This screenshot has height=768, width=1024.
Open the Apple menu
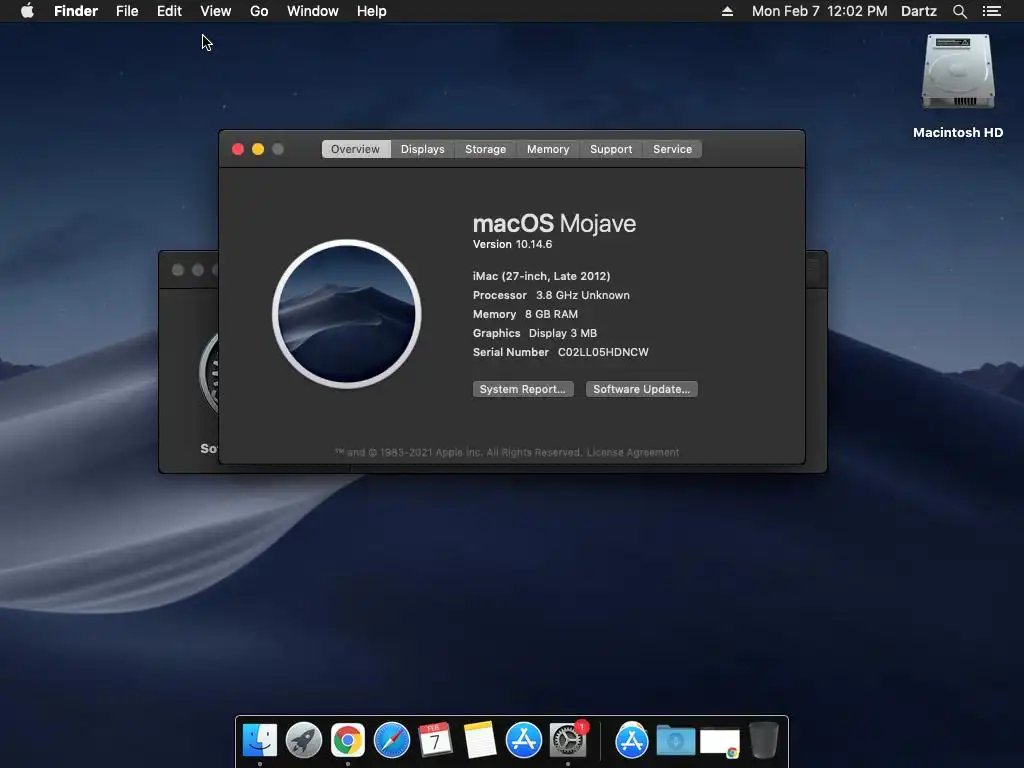27,11
